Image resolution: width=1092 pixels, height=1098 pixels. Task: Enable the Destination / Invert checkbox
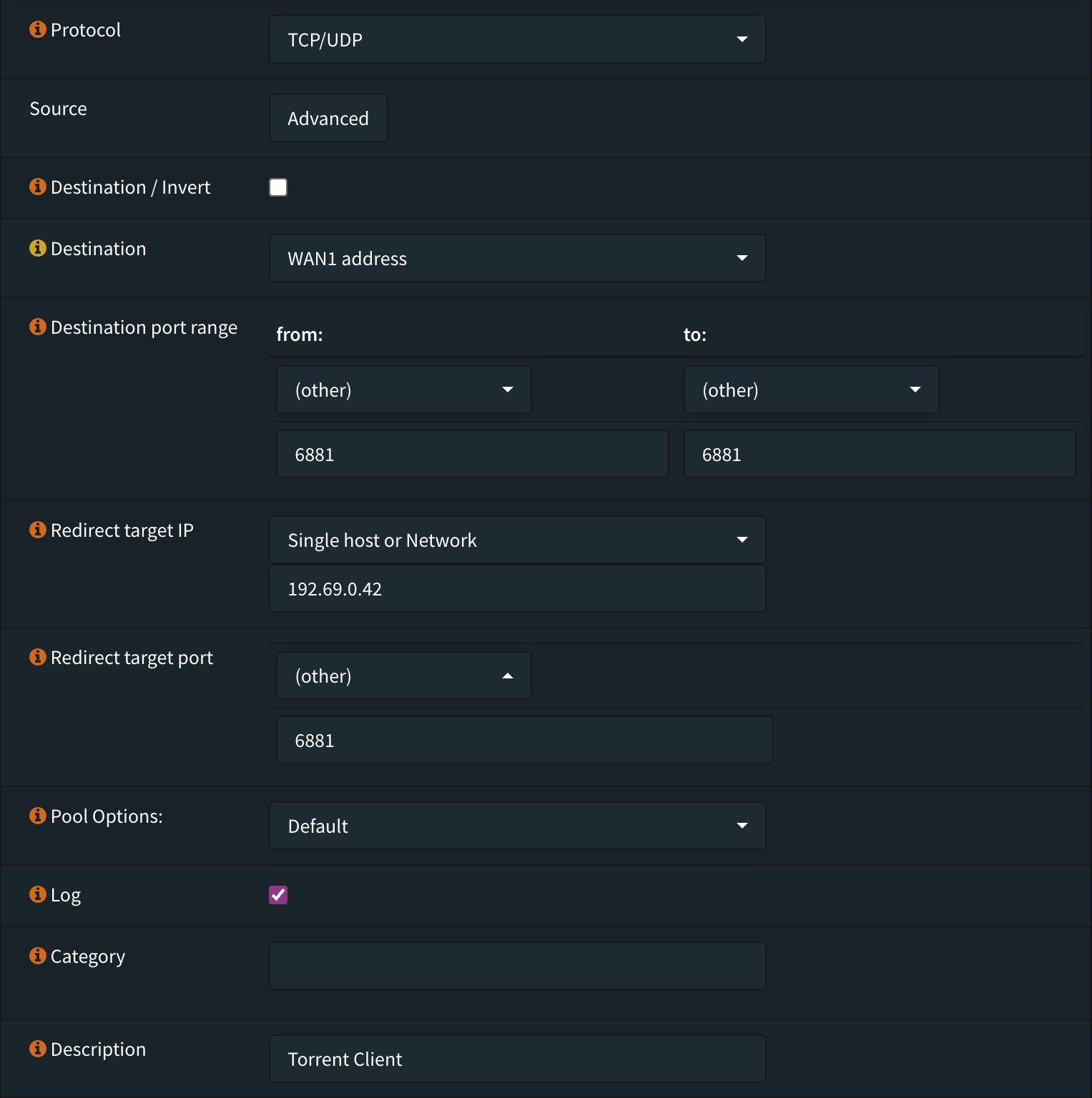(x=278, y=187)
